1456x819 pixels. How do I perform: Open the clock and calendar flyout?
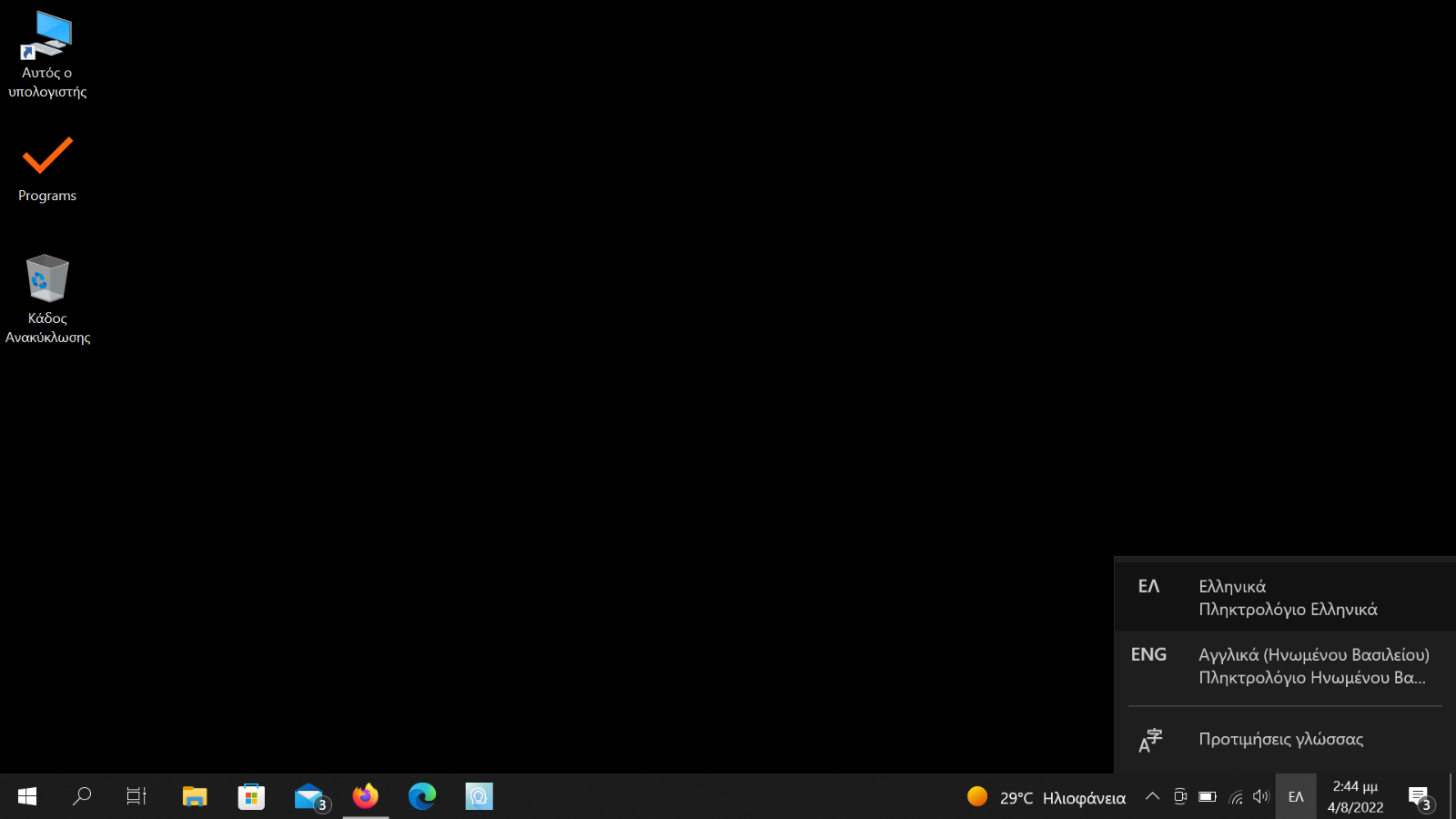(x=1355, y=797)
